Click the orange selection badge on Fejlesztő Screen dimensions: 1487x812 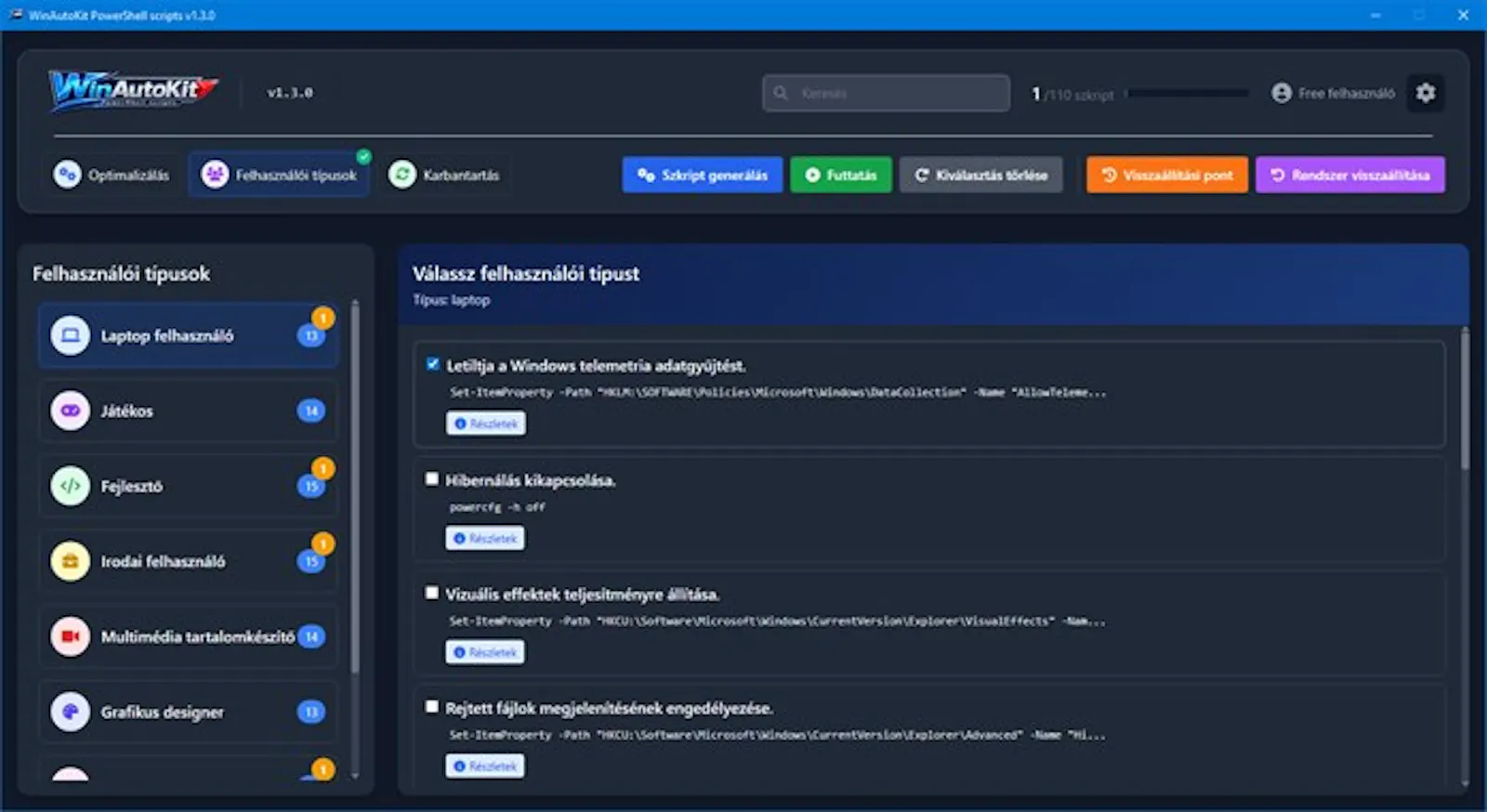tap(323, 468)
